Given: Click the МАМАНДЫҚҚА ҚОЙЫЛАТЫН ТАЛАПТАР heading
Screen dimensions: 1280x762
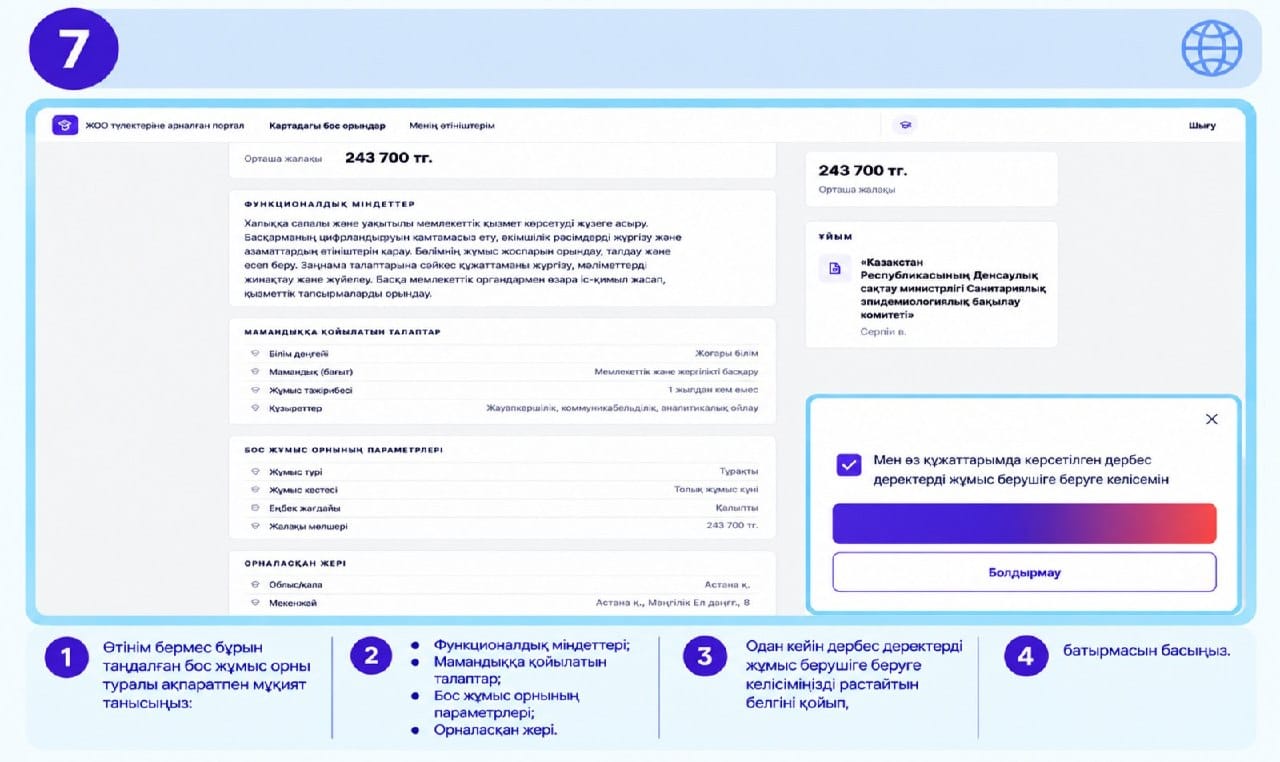Looking at the screenshot, I should (x=342, y=332).
